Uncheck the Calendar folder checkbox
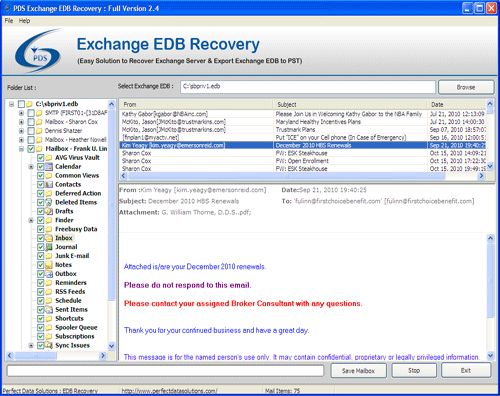This screenshot has width=500, height=396. point(41,166)
